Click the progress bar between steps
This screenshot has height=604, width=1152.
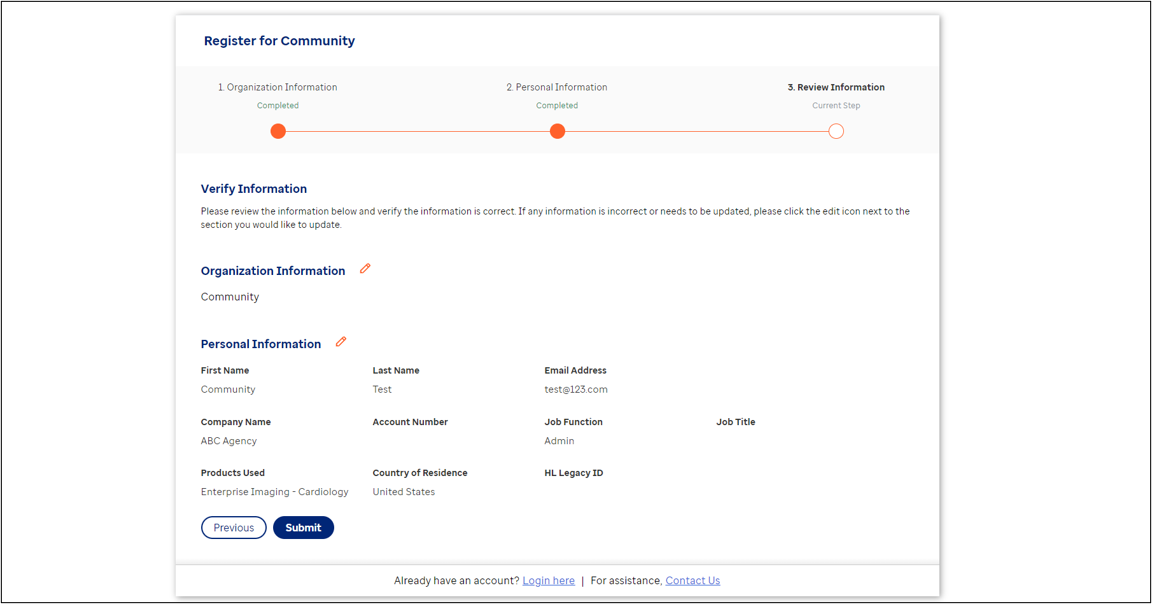point(417,130)
